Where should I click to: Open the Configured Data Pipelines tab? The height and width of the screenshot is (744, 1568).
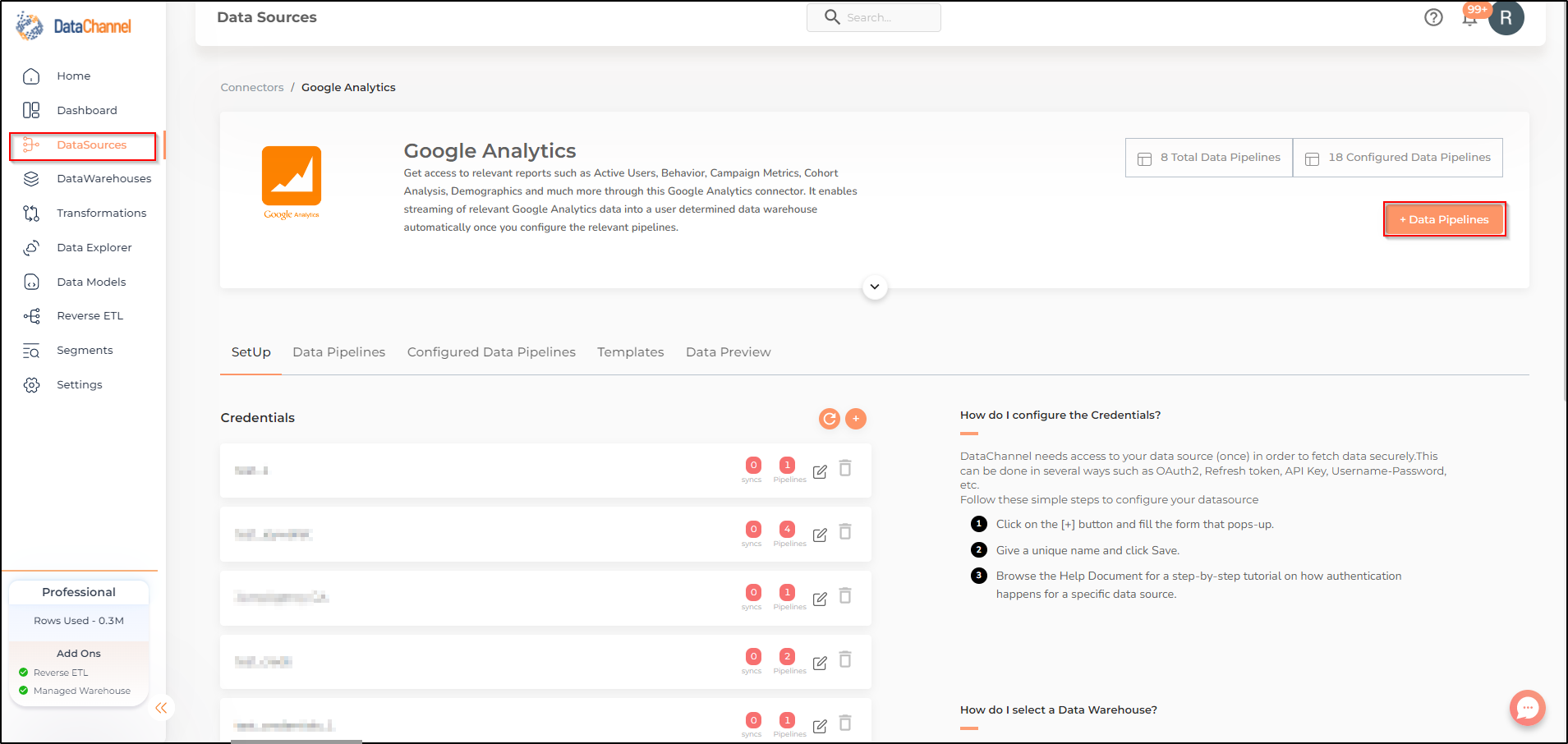491,352
